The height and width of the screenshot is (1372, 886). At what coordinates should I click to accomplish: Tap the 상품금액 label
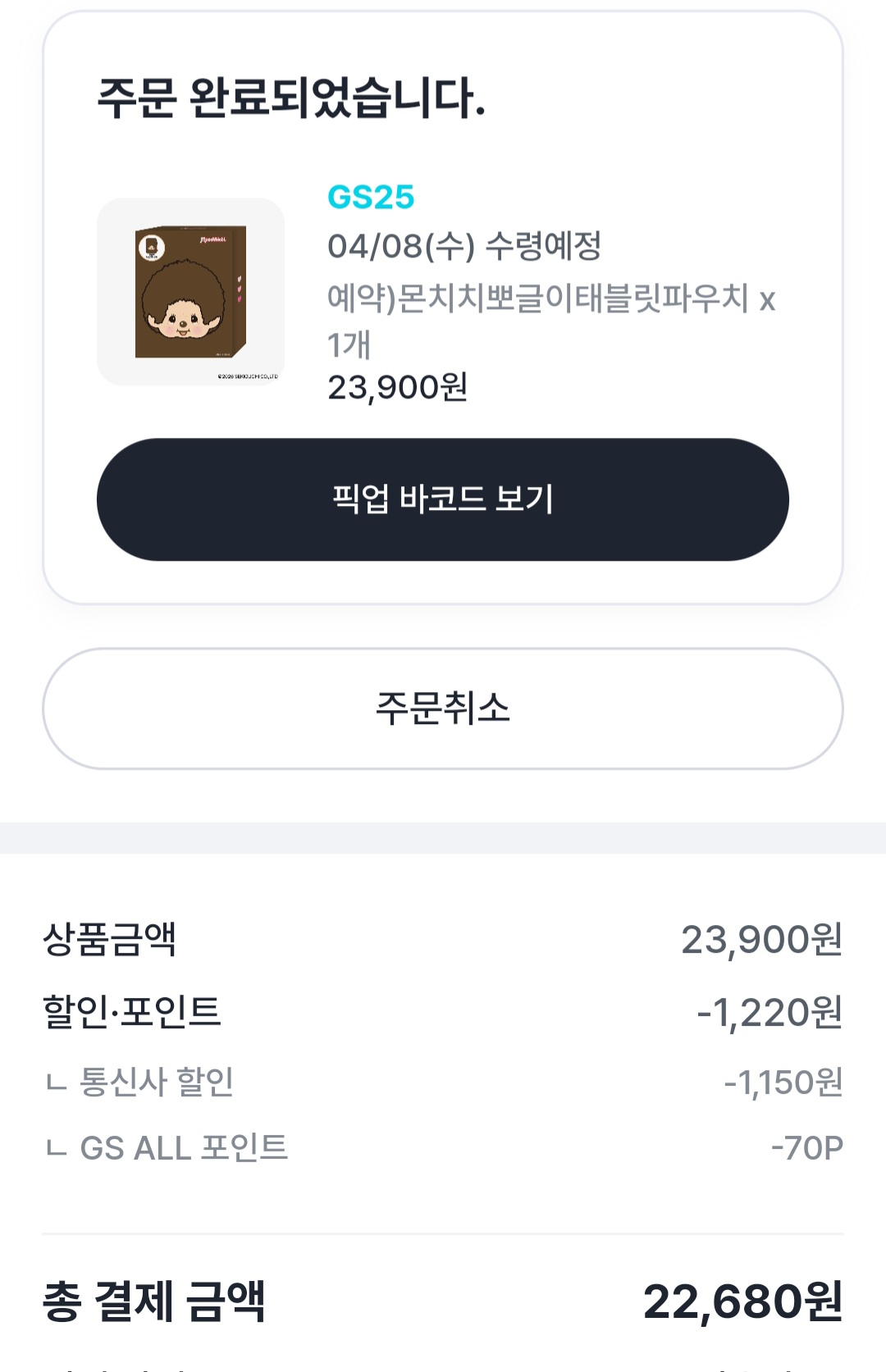110,939
